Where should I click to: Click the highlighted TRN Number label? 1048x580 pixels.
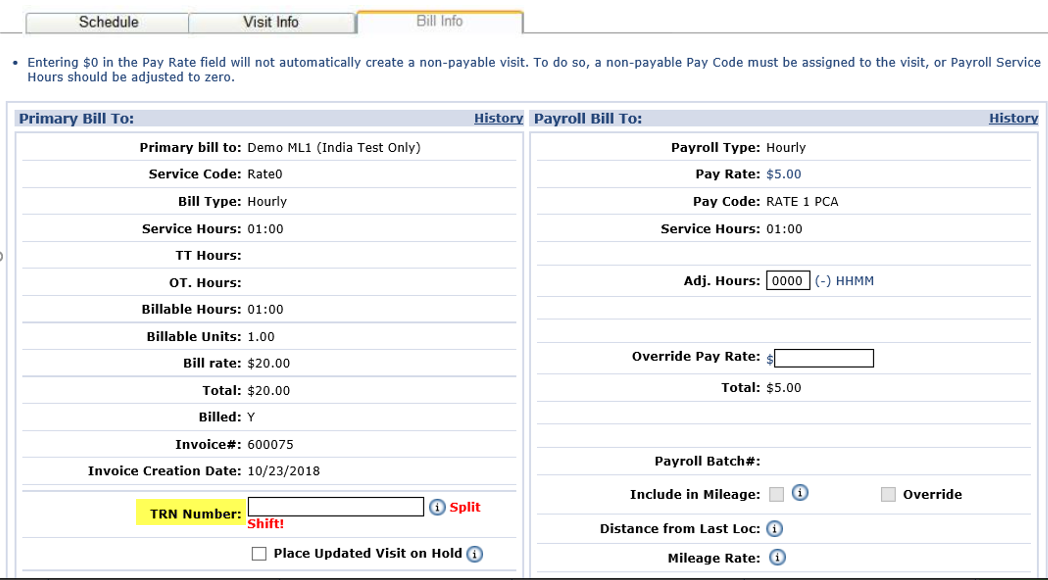click(191, 514)
